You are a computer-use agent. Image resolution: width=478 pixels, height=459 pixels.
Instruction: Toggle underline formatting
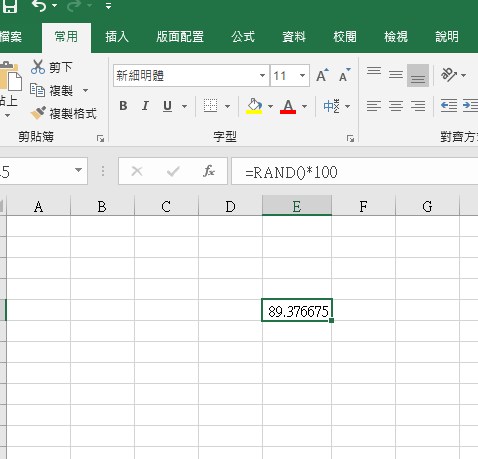(x=168, y=106)
